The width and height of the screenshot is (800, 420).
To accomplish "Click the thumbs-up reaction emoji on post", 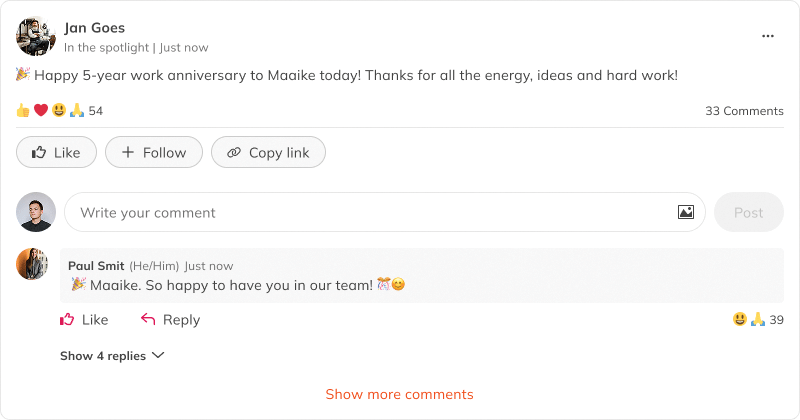I will (x=23, y=110).
